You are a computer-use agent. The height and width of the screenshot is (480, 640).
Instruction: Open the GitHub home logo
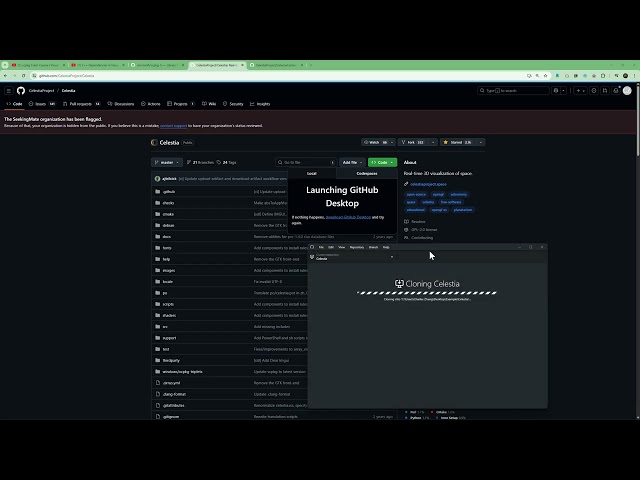point(21,91)
